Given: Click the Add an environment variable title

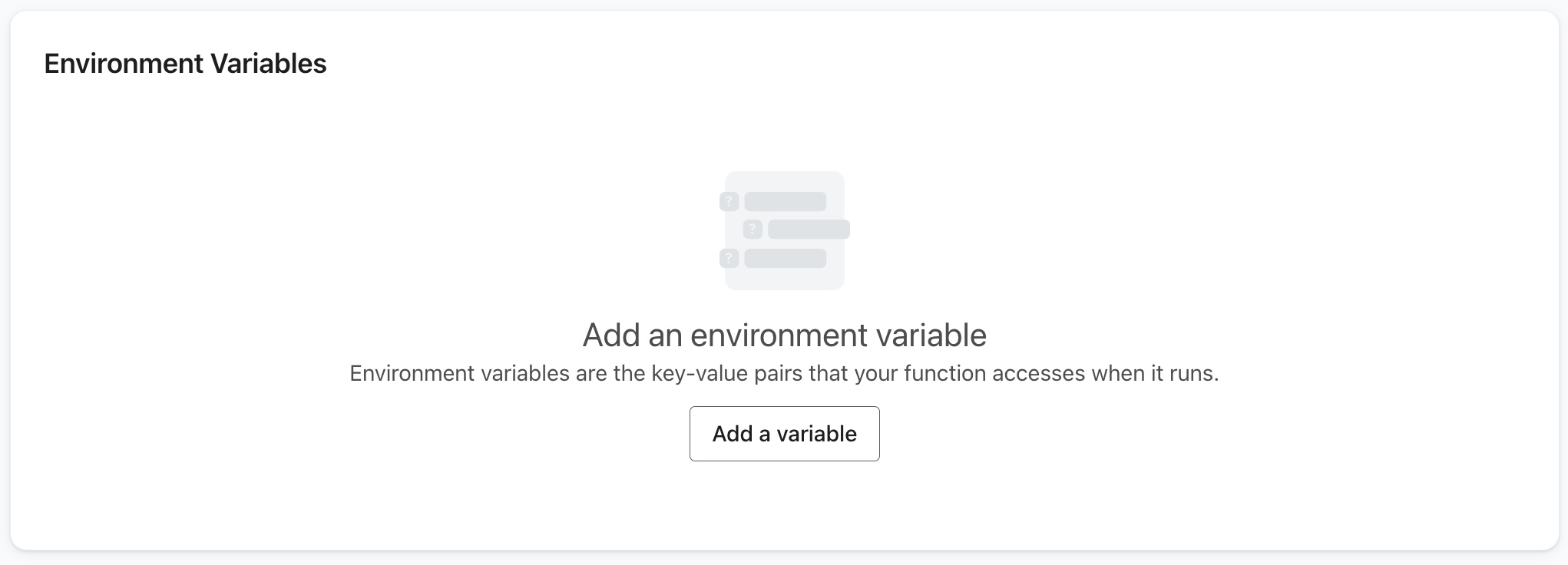Looking at the screenshot, I should [x=784, y=335].
